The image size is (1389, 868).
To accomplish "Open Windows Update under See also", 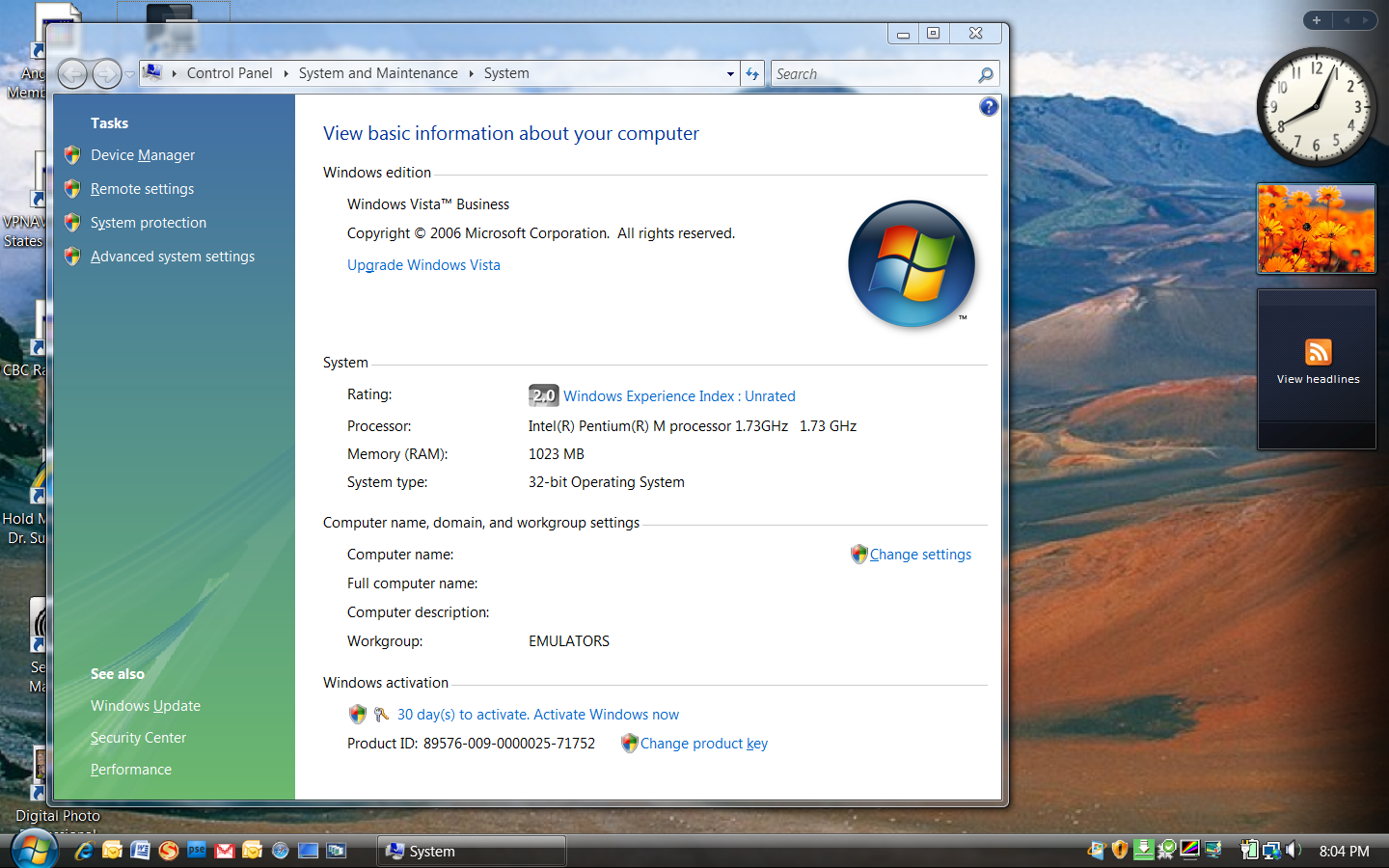I will pyautogui.click(x=146, y=706).
